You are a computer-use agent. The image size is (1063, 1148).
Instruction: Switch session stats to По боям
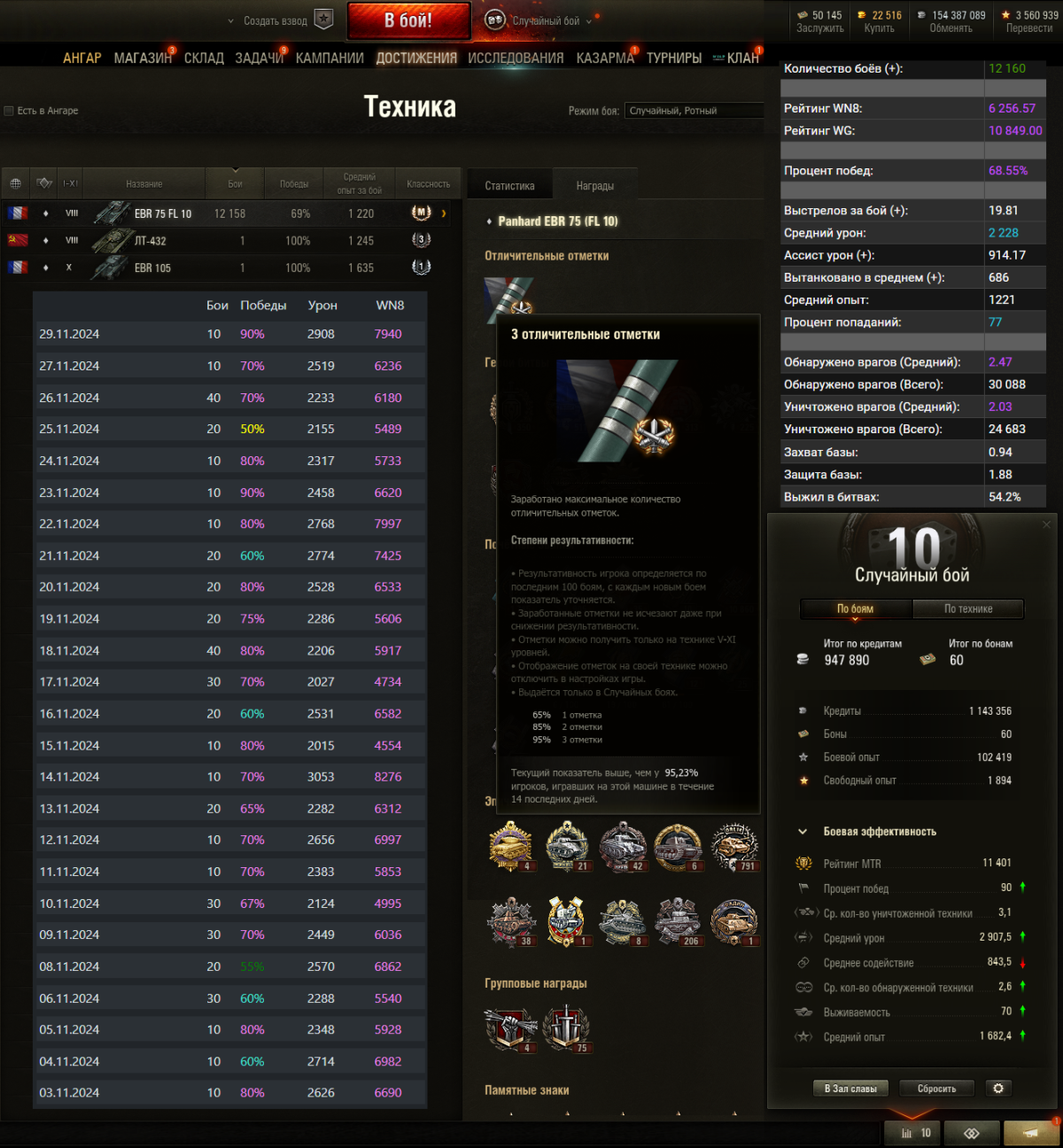pos(855,609)
